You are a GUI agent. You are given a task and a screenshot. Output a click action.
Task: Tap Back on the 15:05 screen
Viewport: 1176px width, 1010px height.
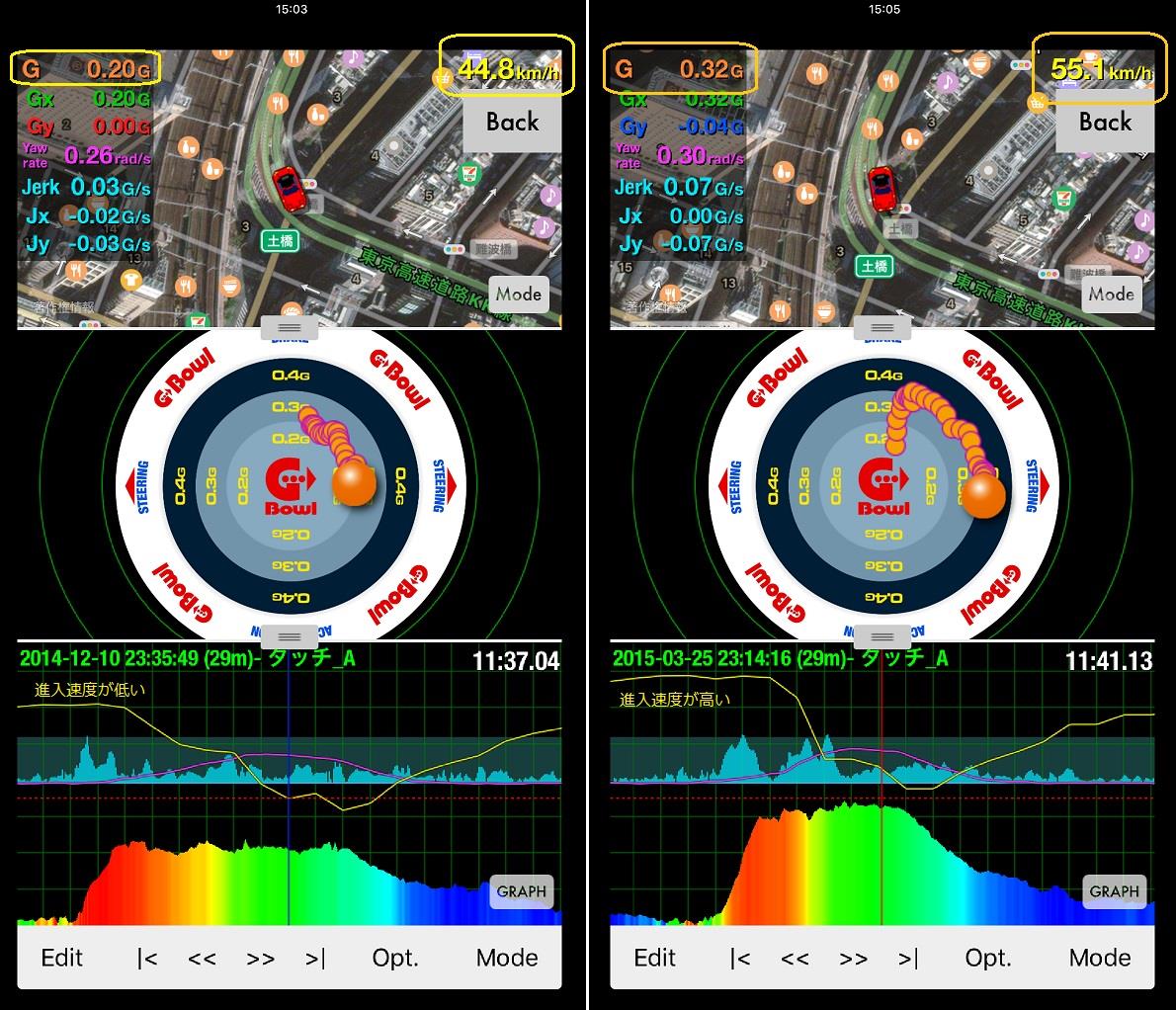(x=1105, y=123)
